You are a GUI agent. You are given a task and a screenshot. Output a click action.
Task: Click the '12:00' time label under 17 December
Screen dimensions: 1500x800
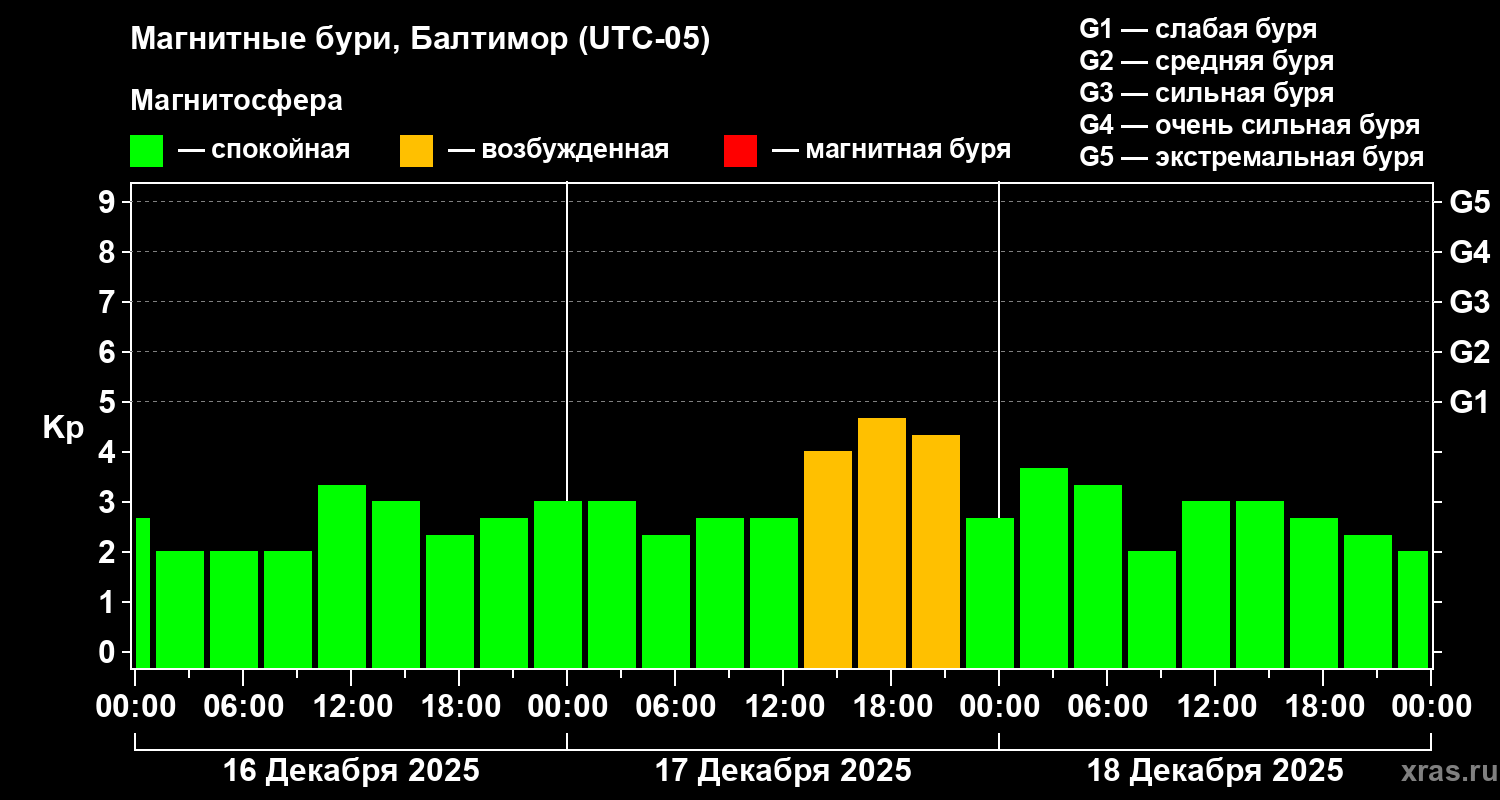pyautogui.click(x=783, y=707)
